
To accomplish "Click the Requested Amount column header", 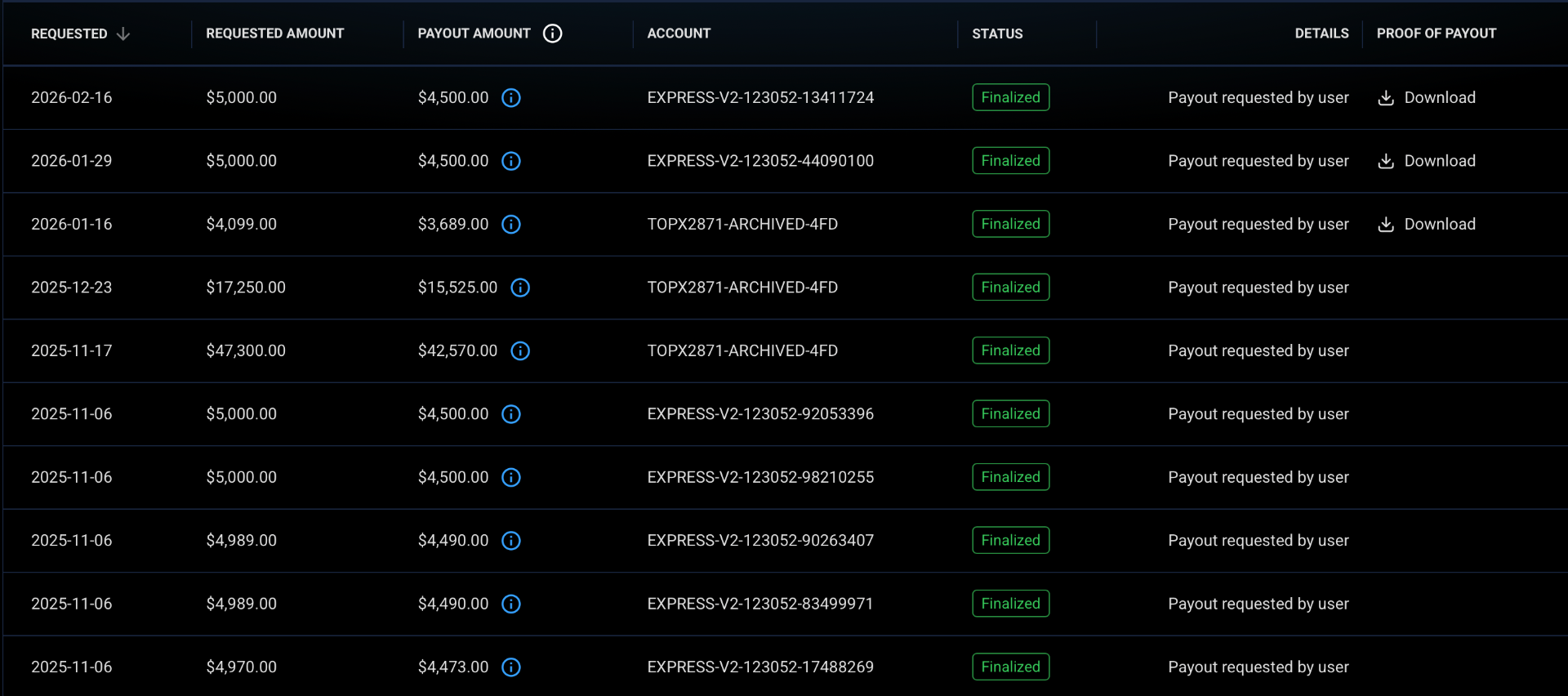I will [275, 33].
